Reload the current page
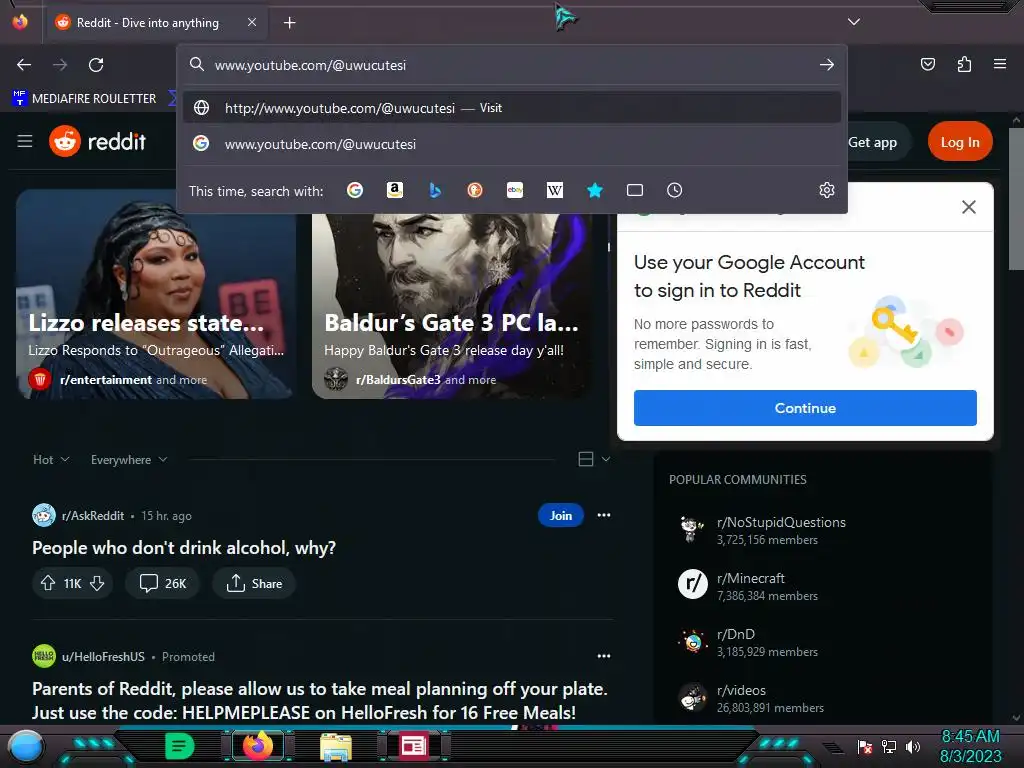This screenshot has width=1024, height=768. point(96,65)
